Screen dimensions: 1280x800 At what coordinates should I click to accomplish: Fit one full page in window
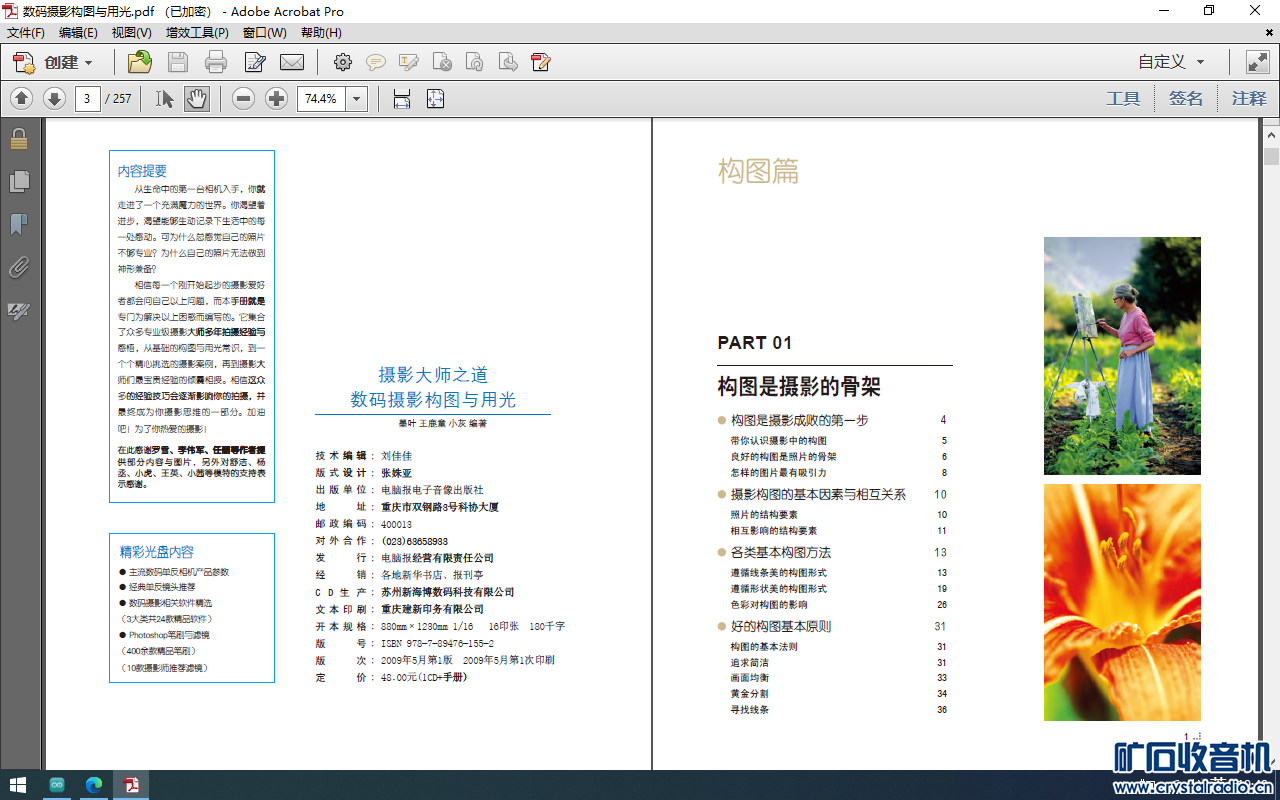[435, 98]
